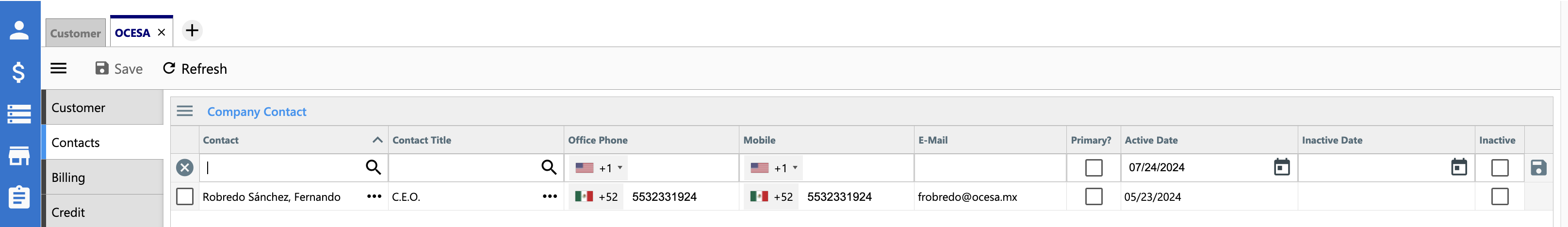Viewport: 1568px width, 227px height.
Task: Click the Refresh button
Action: [195, 69]
